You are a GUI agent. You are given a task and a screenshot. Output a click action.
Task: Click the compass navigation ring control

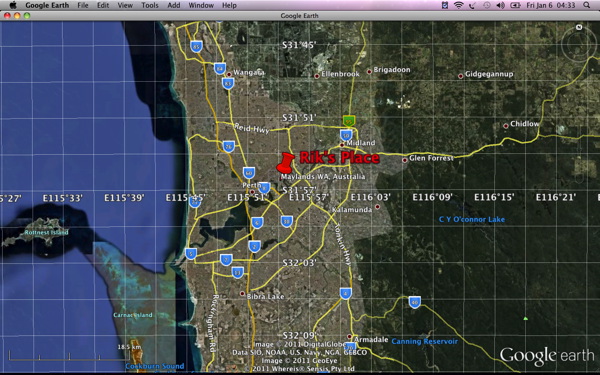click(x=579, y=44)
